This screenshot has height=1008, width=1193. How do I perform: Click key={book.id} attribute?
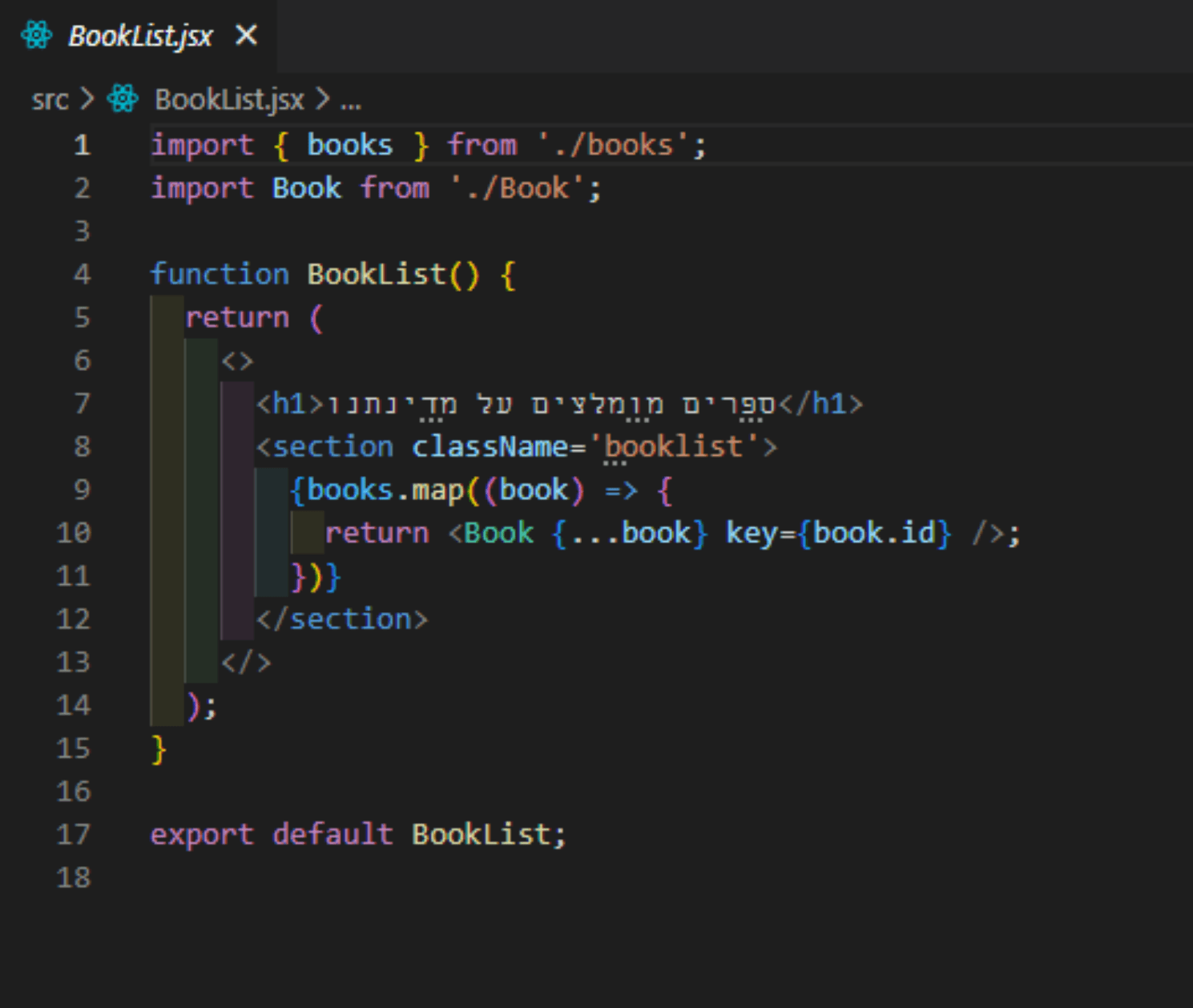point(838,533)
